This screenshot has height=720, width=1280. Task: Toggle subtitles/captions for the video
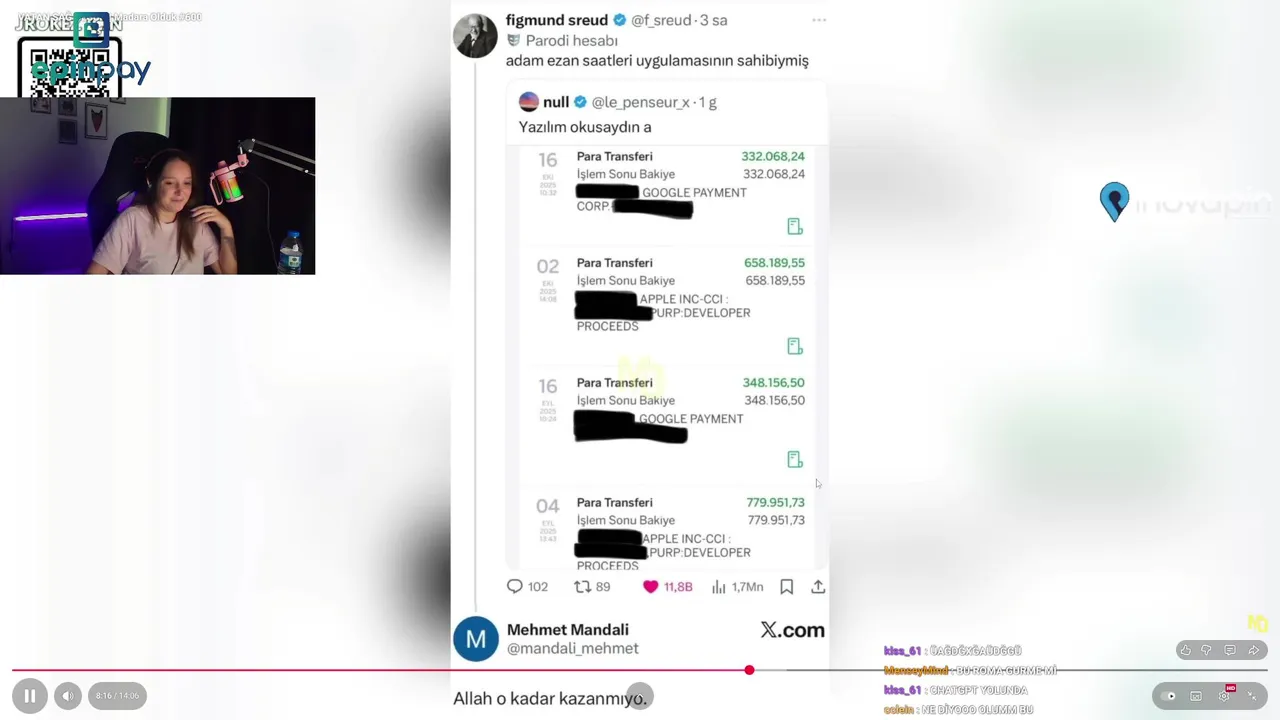pos(1196,696)
